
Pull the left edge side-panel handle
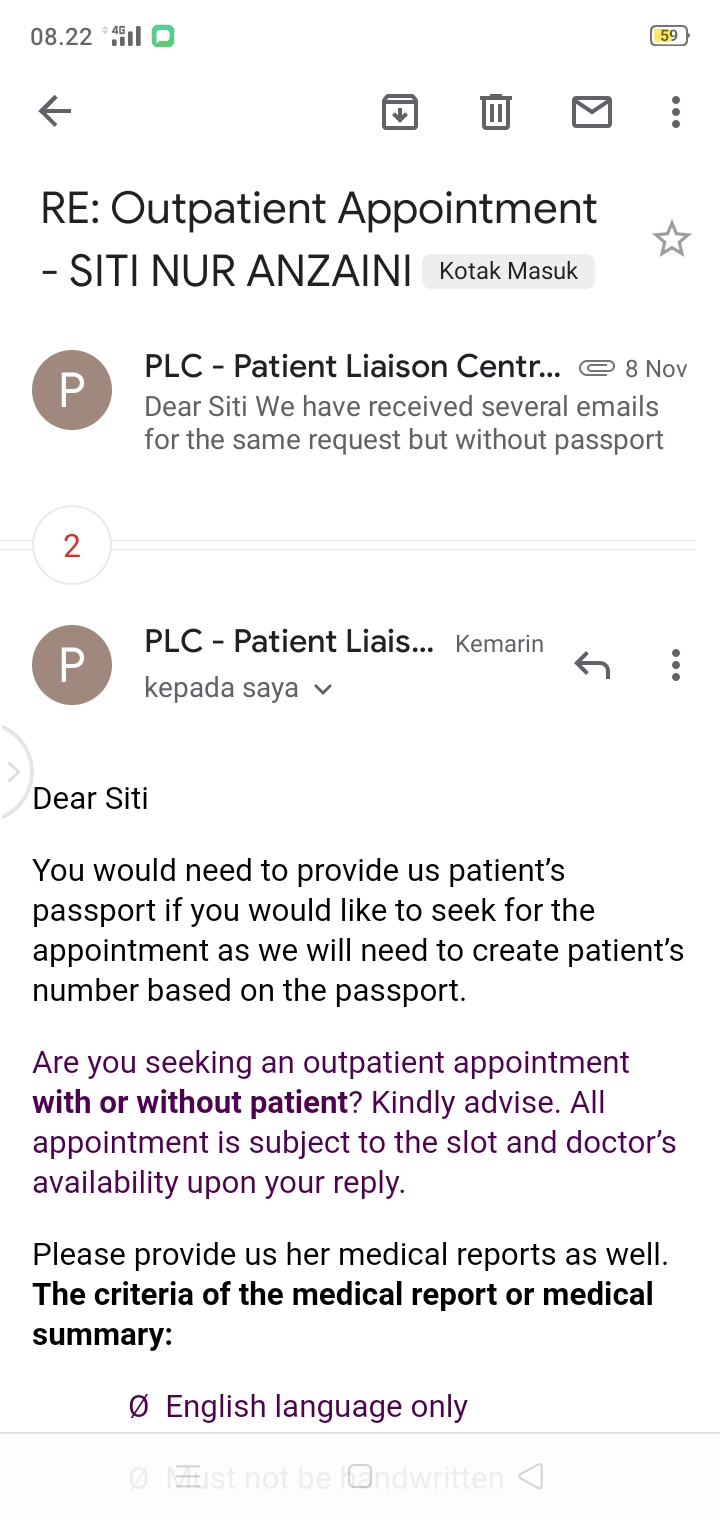(x=14, y=772)
